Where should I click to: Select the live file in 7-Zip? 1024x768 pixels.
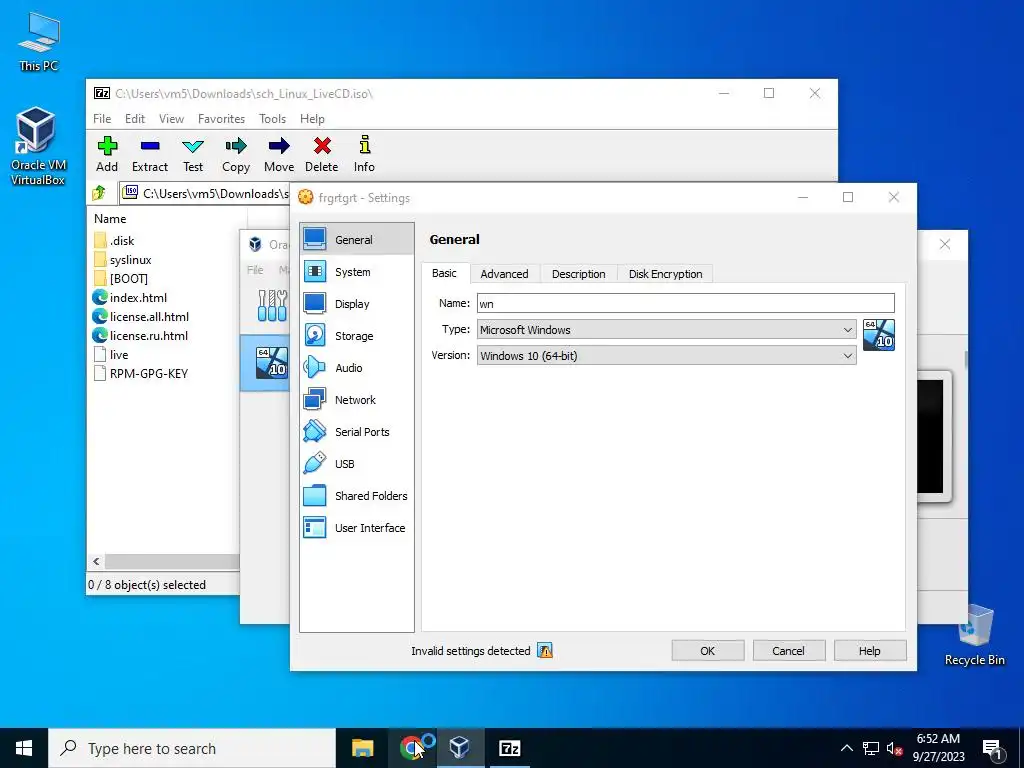pos(111,354)
